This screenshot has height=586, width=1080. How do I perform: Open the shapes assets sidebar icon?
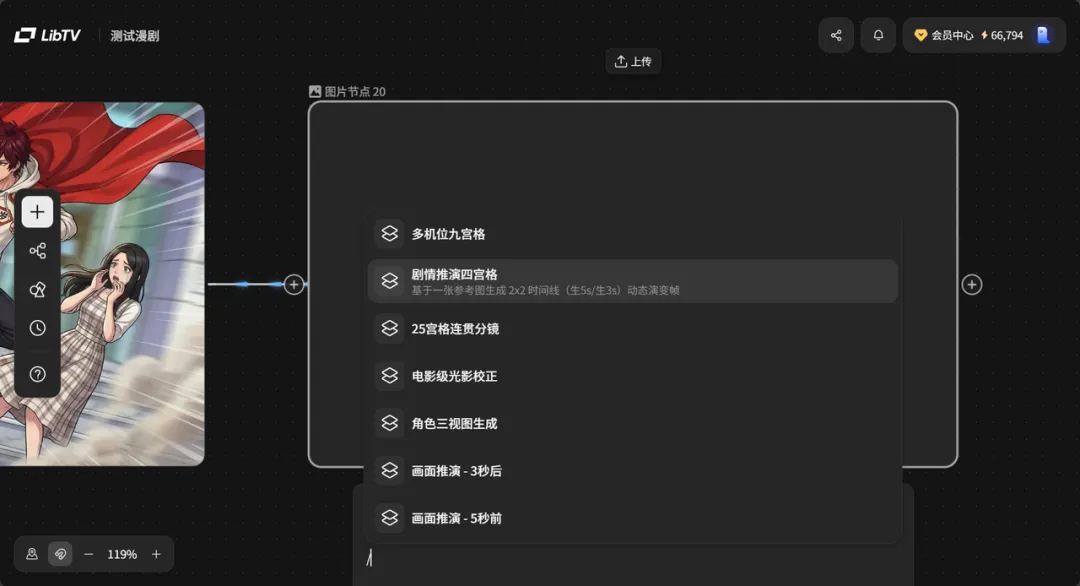pyautogui.click(x=37, y=289)
